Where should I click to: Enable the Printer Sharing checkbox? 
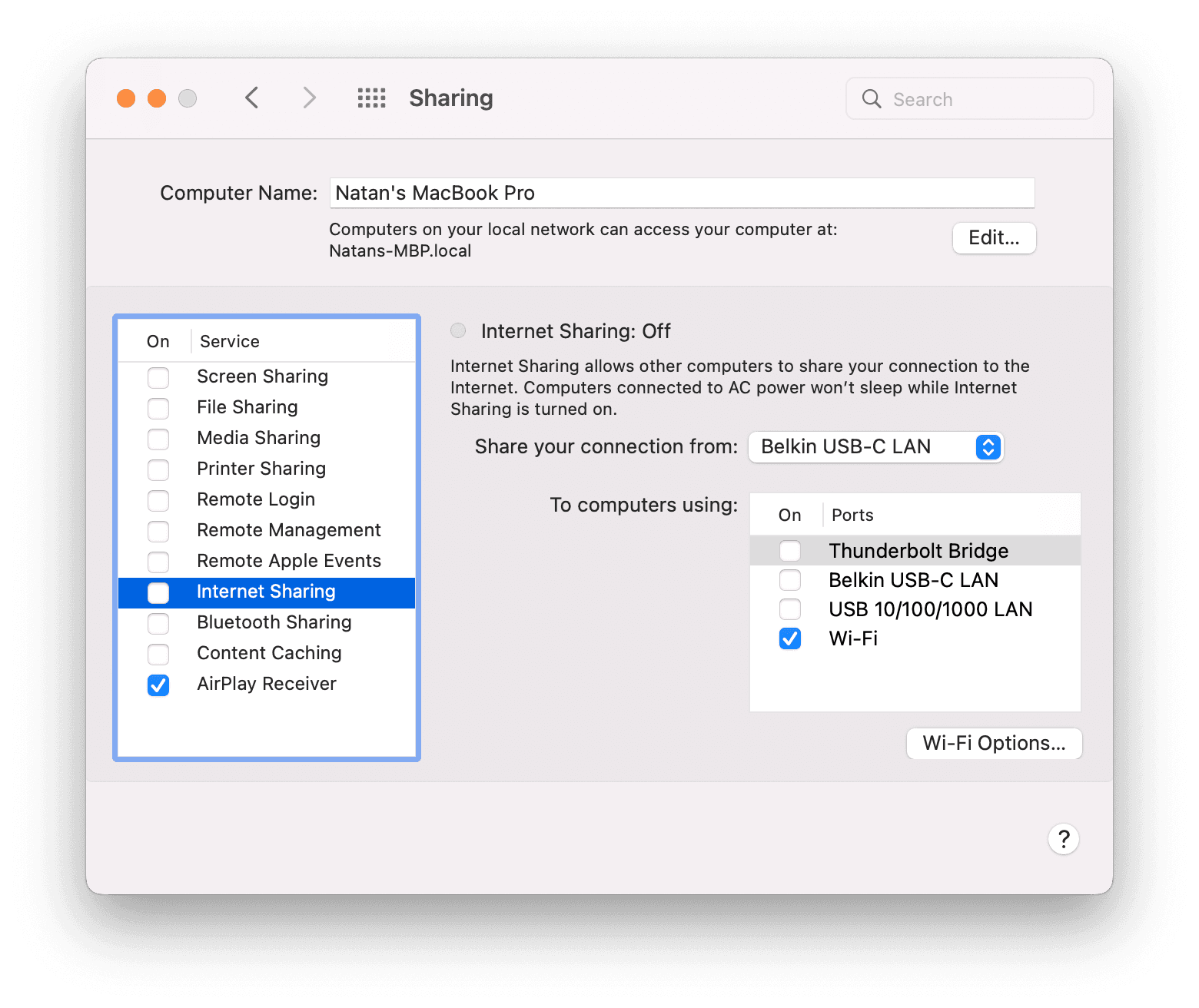pyautogui.click(x=158, y=469)
